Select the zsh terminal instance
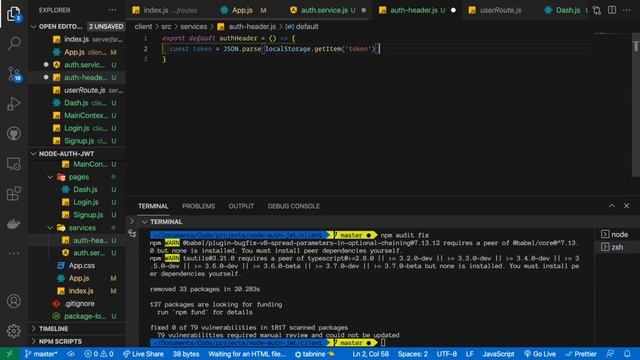Viewport: 640px width, 360px height. (612, 247)
